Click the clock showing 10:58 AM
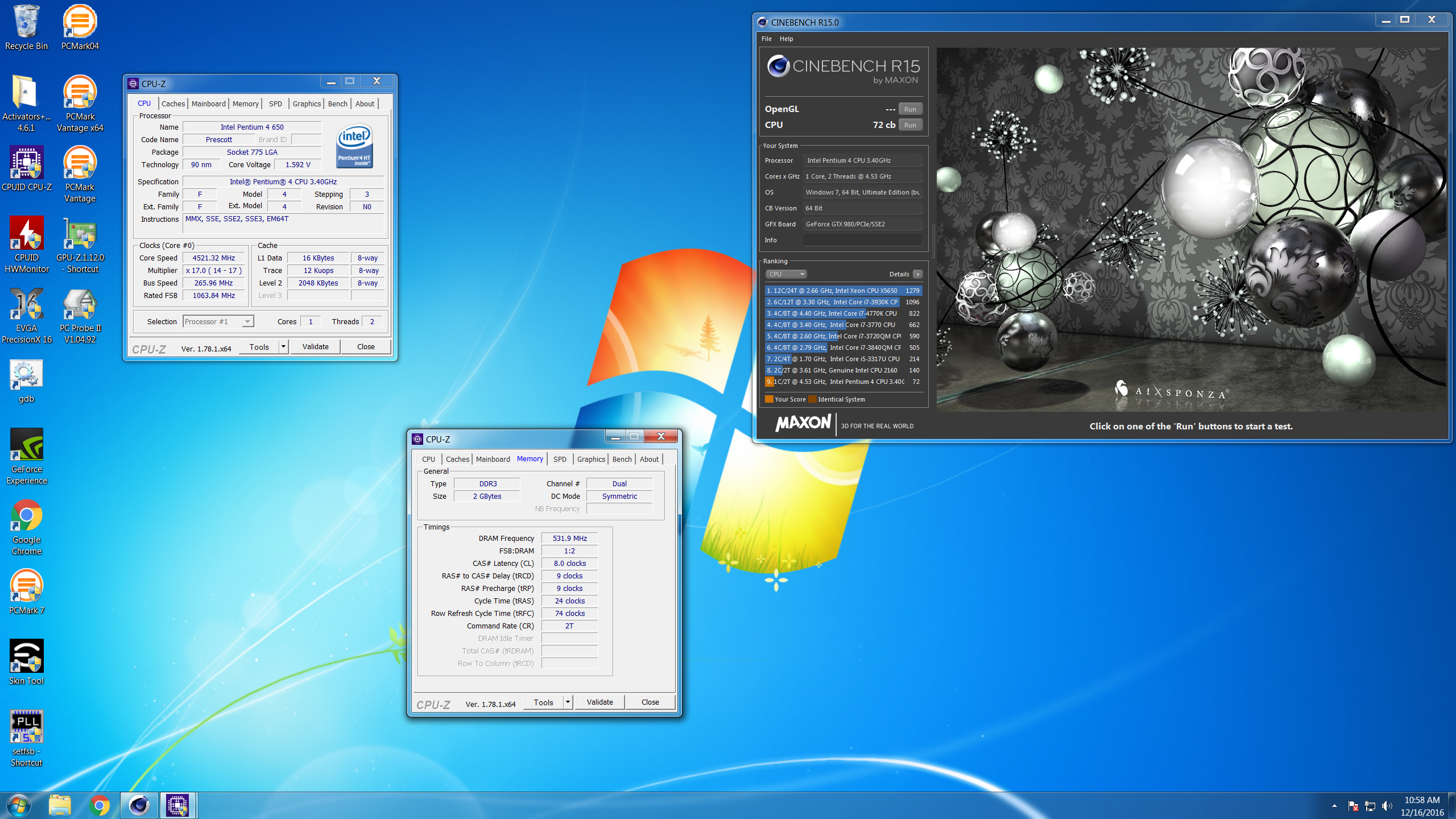This screenshot has height=819, width=1456. coord(1421,800)
